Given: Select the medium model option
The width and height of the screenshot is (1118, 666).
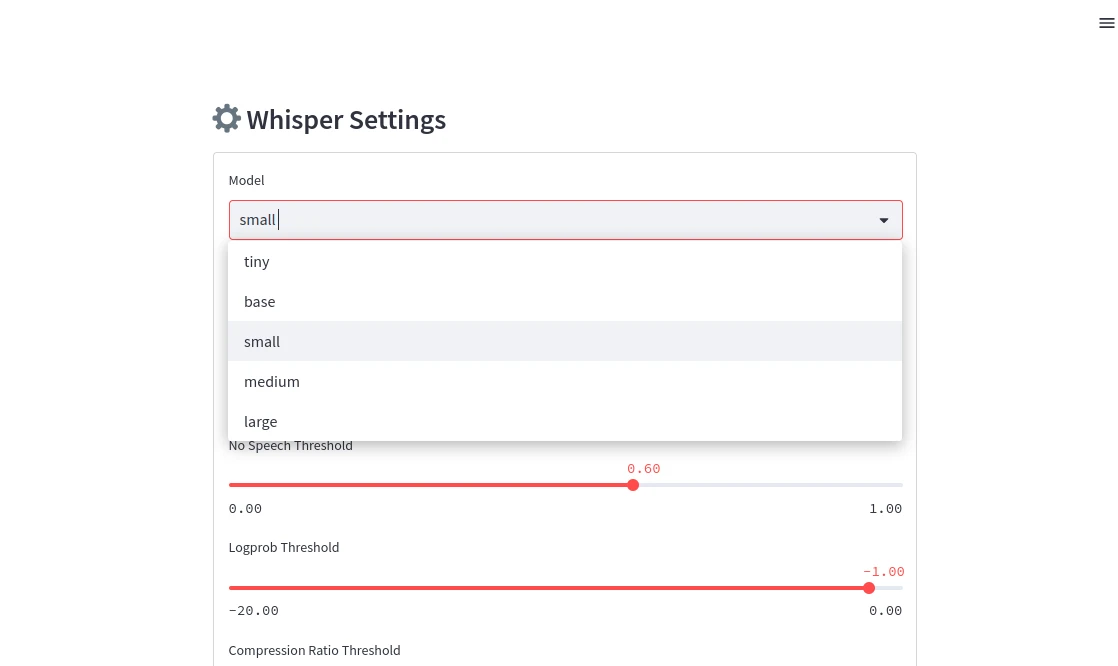Looking at the screenshot, I should tap(272, 382).
